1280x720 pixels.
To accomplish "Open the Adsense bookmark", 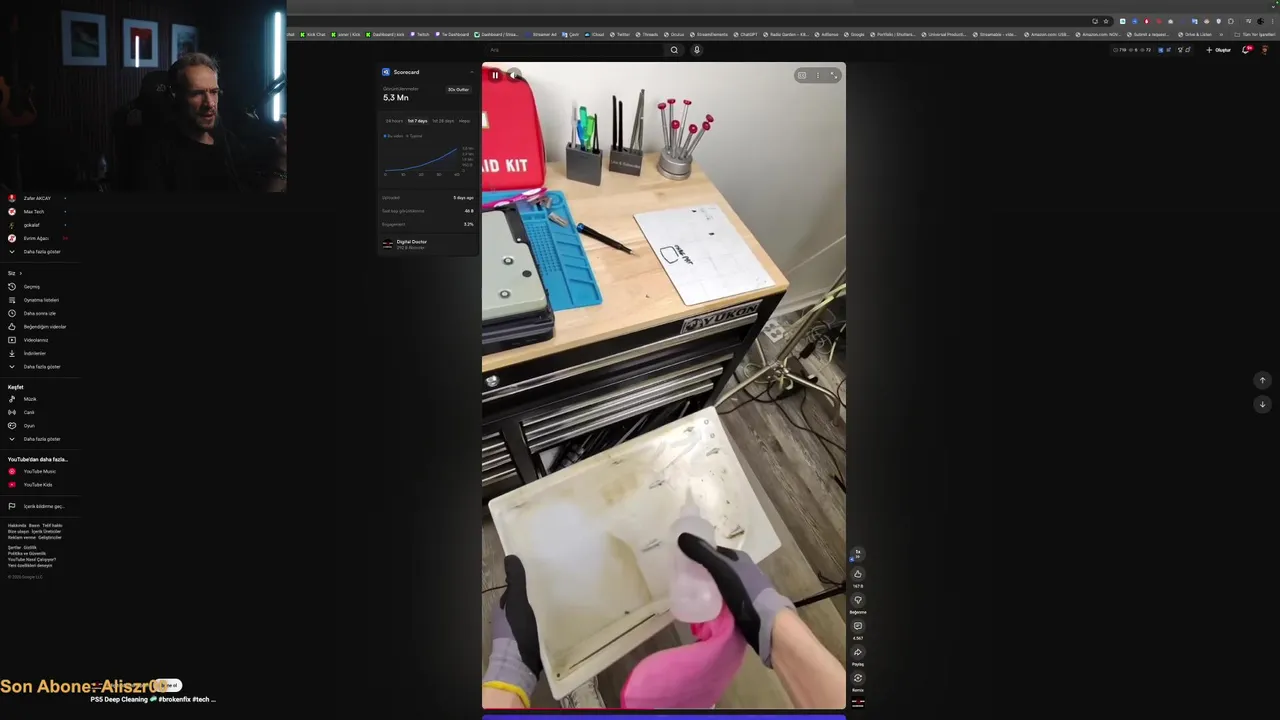I will 826,34.
